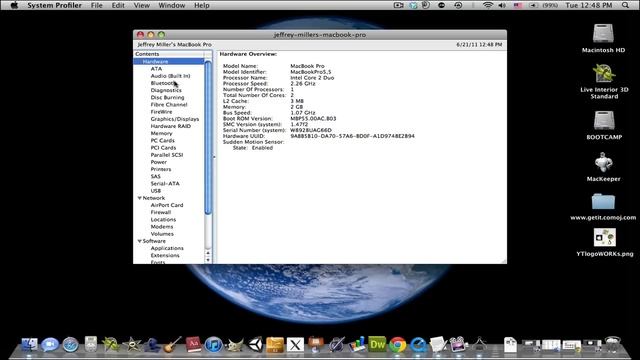Open the BOOTCAMP drive icon
The width and height of the screenshot is (640, 360).
[x=604, y=121]
